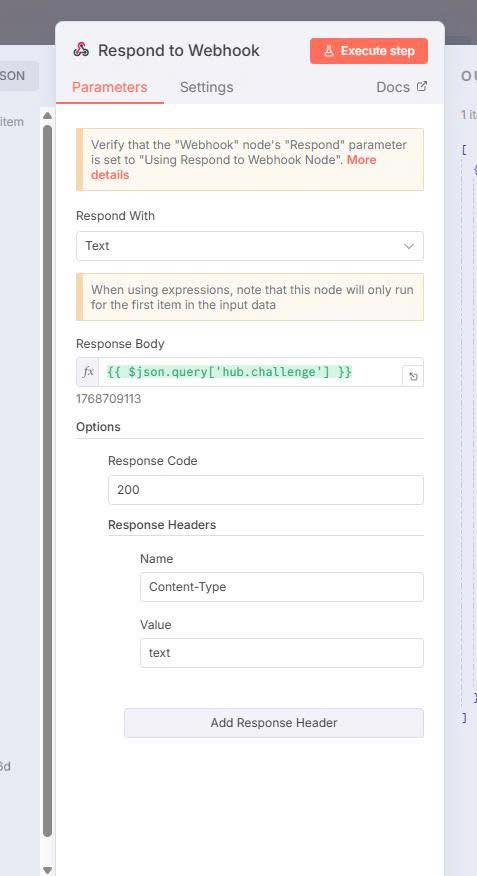Viewport: 477px width, 876px height.
Task: Click Add Response Header button
Action: click(274, 723)
